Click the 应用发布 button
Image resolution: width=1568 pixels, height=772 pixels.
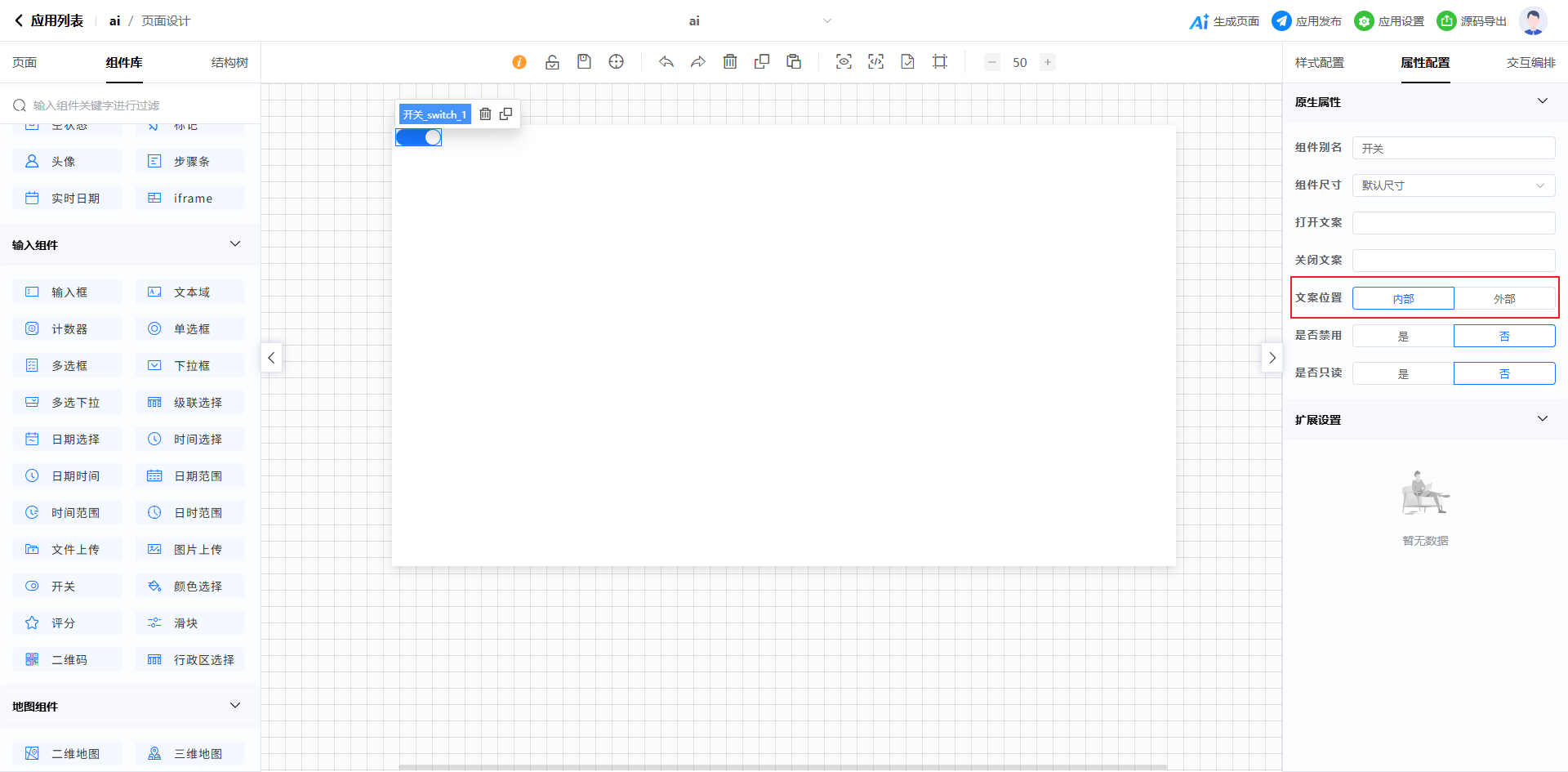[x=1307, y=21]
